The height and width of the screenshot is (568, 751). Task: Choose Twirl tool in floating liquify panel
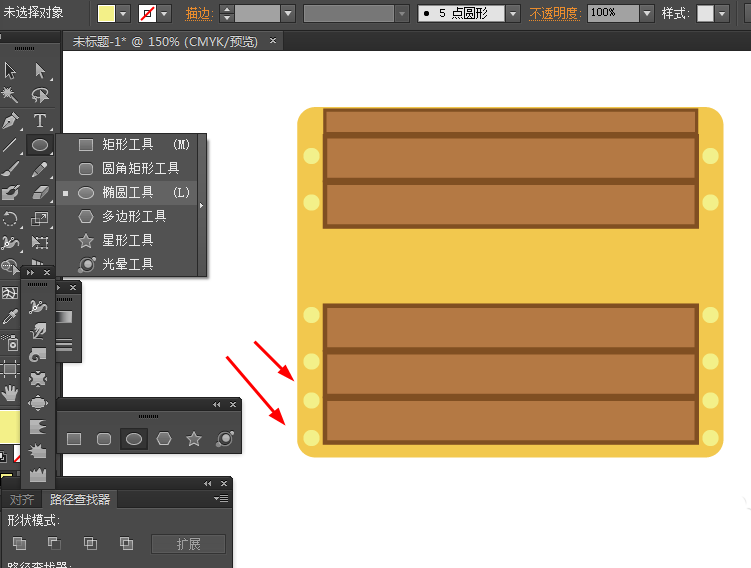coord(38,355)
